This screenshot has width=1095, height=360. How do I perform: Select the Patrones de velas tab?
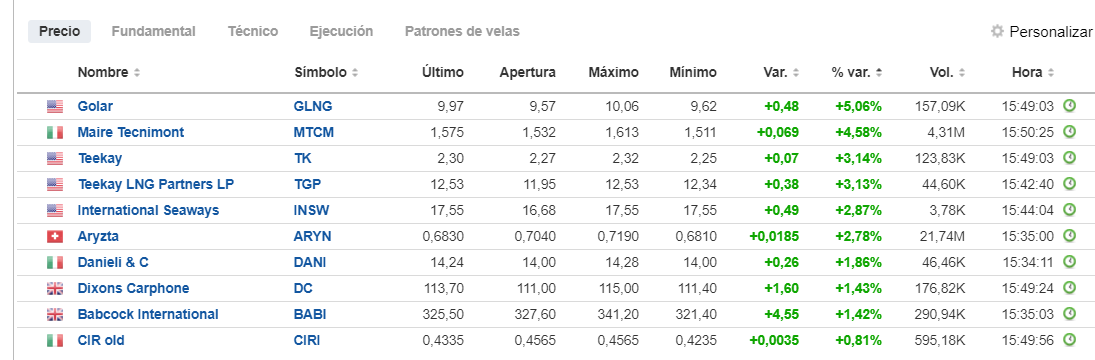point(462,31)
